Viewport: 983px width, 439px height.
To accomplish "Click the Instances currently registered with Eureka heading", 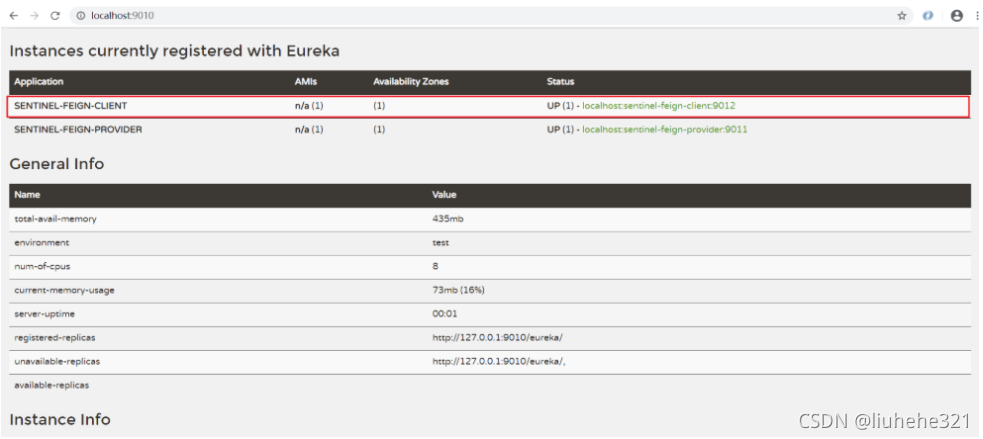I will coord(174,51).
